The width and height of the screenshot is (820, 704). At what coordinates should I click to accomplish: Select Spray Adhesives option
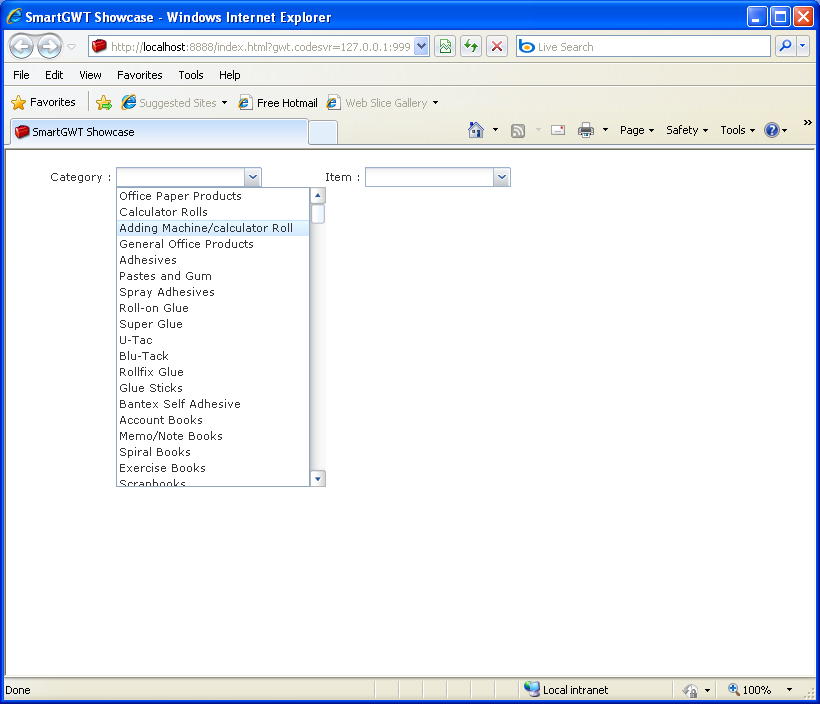pos(213,292)
